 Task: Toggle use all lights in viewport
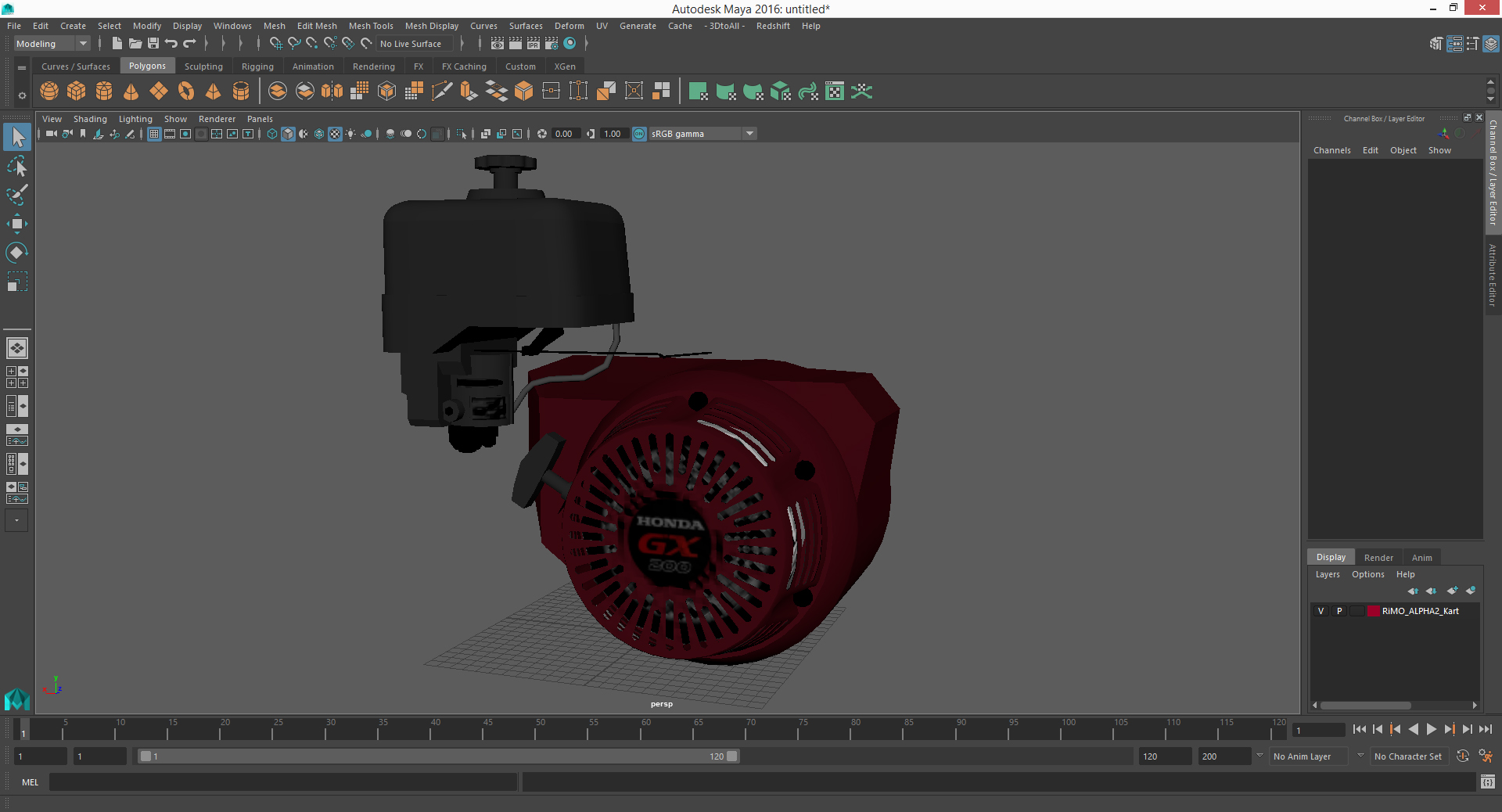pos(350,134)
